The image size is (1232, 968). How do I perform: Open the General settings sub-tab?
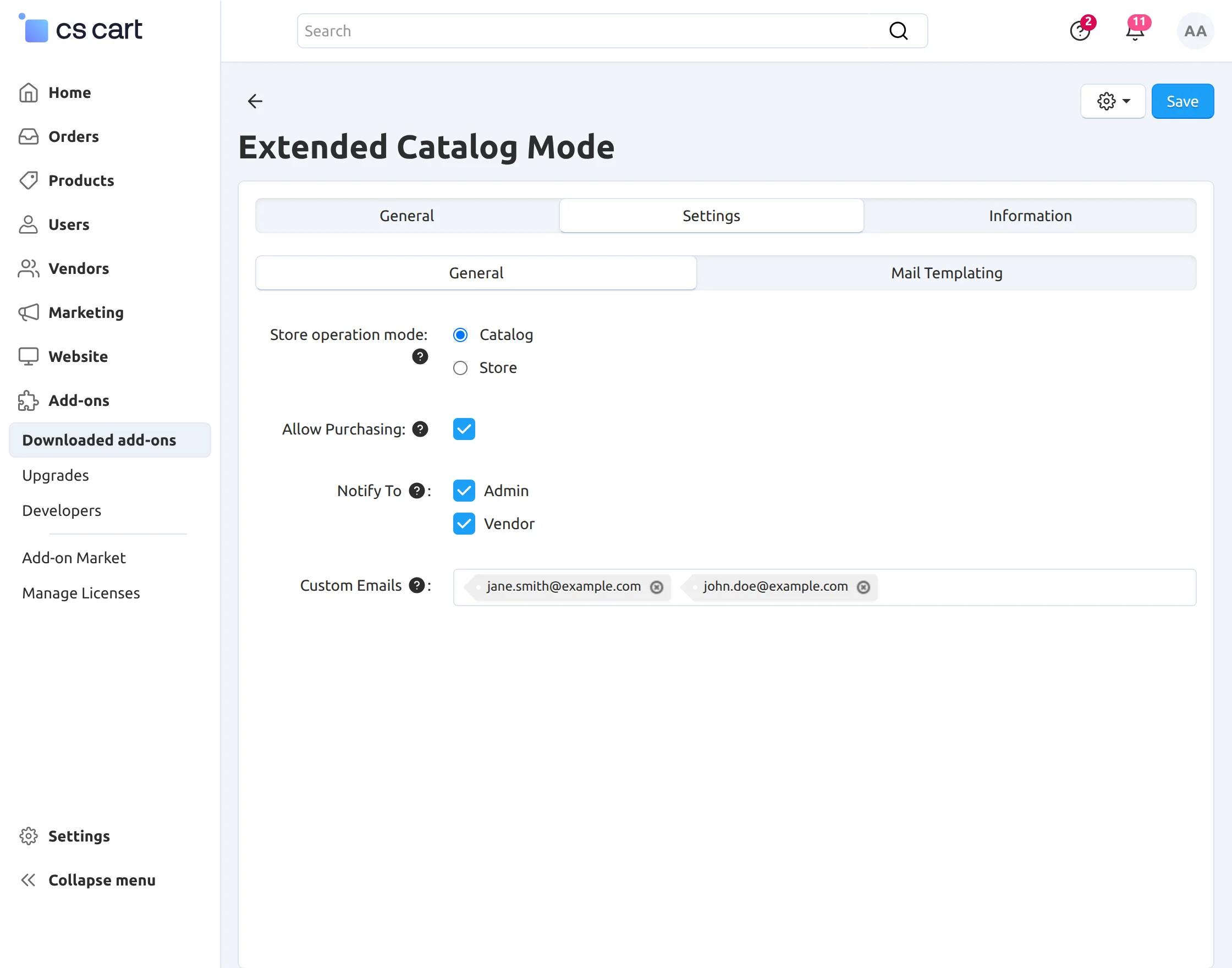tap(476, 273)
